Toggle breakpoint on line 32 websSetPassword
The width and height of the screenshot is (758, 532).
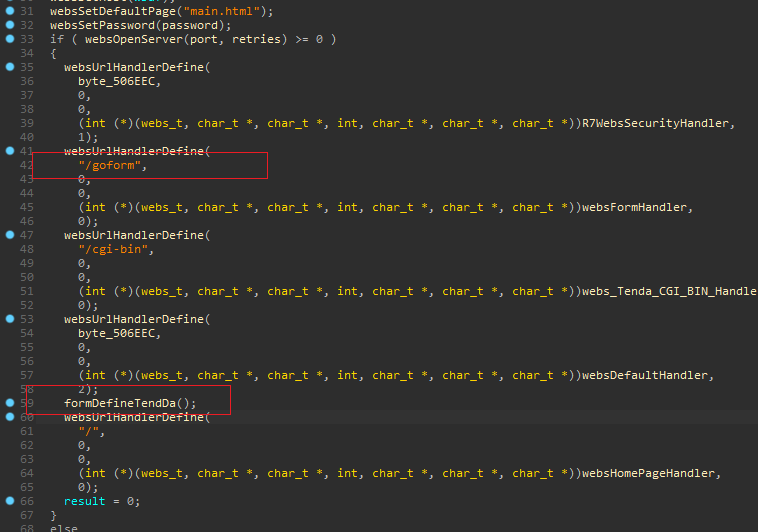10,25
